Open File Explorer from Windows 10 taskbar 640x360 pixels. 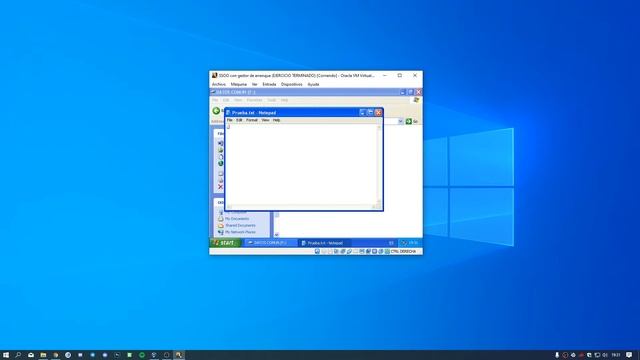pos(43,355)
